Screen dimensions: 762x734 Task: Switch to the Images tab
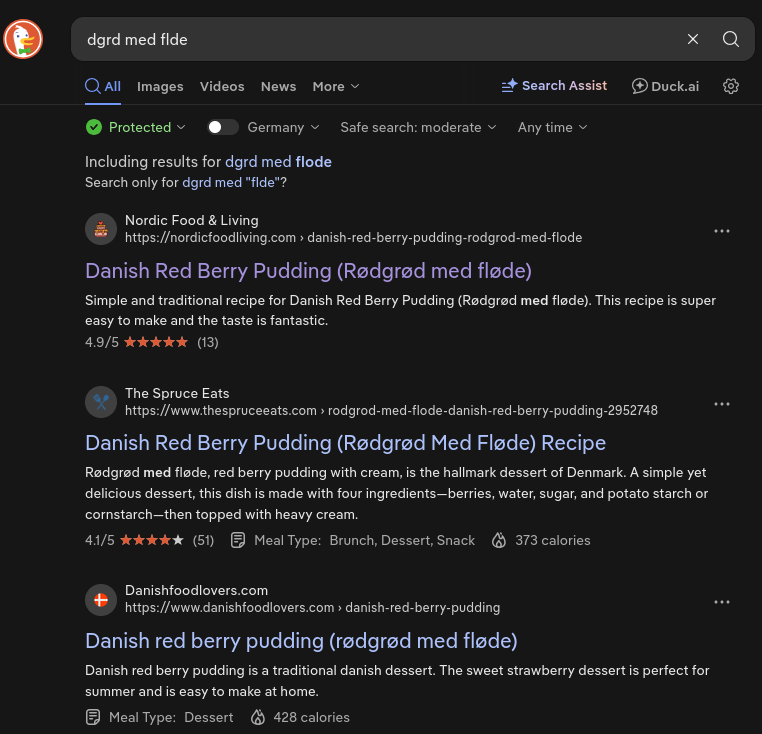(x=160, y=87)
